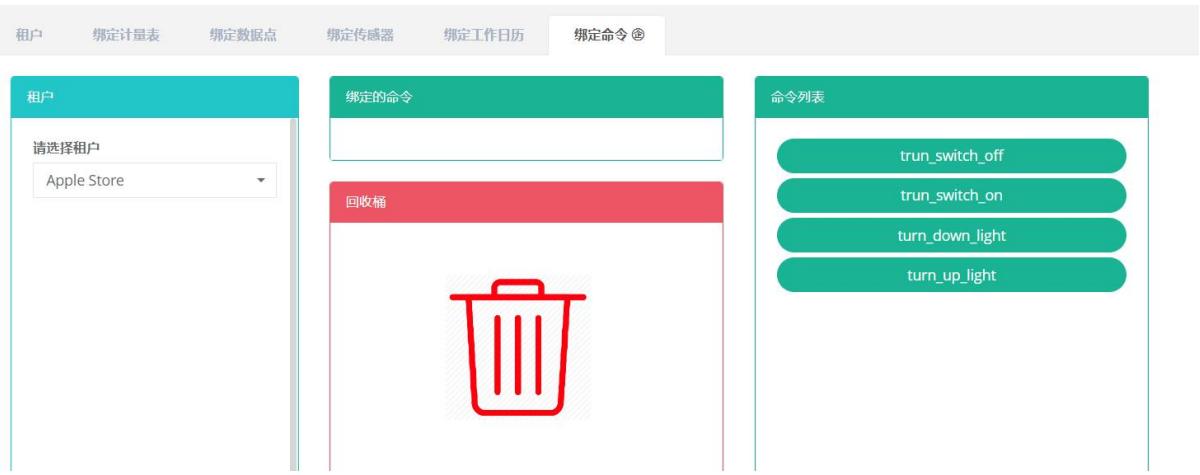The image size is (1200, 475).
Task: Switch to the 租户 tab
Action: [x=28, y=35]
